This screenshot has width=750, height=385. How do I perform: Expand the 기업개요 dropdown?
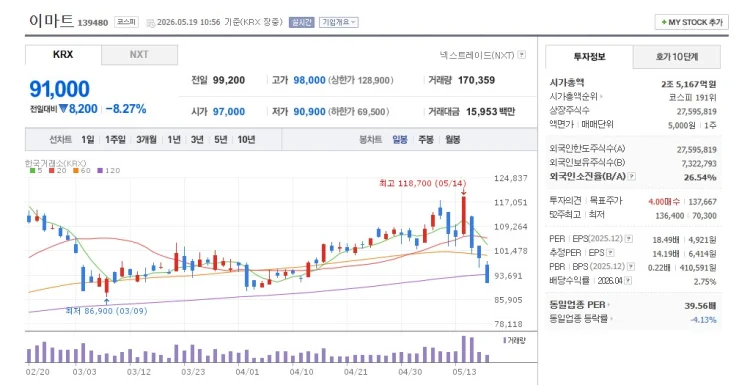(339, 22)
